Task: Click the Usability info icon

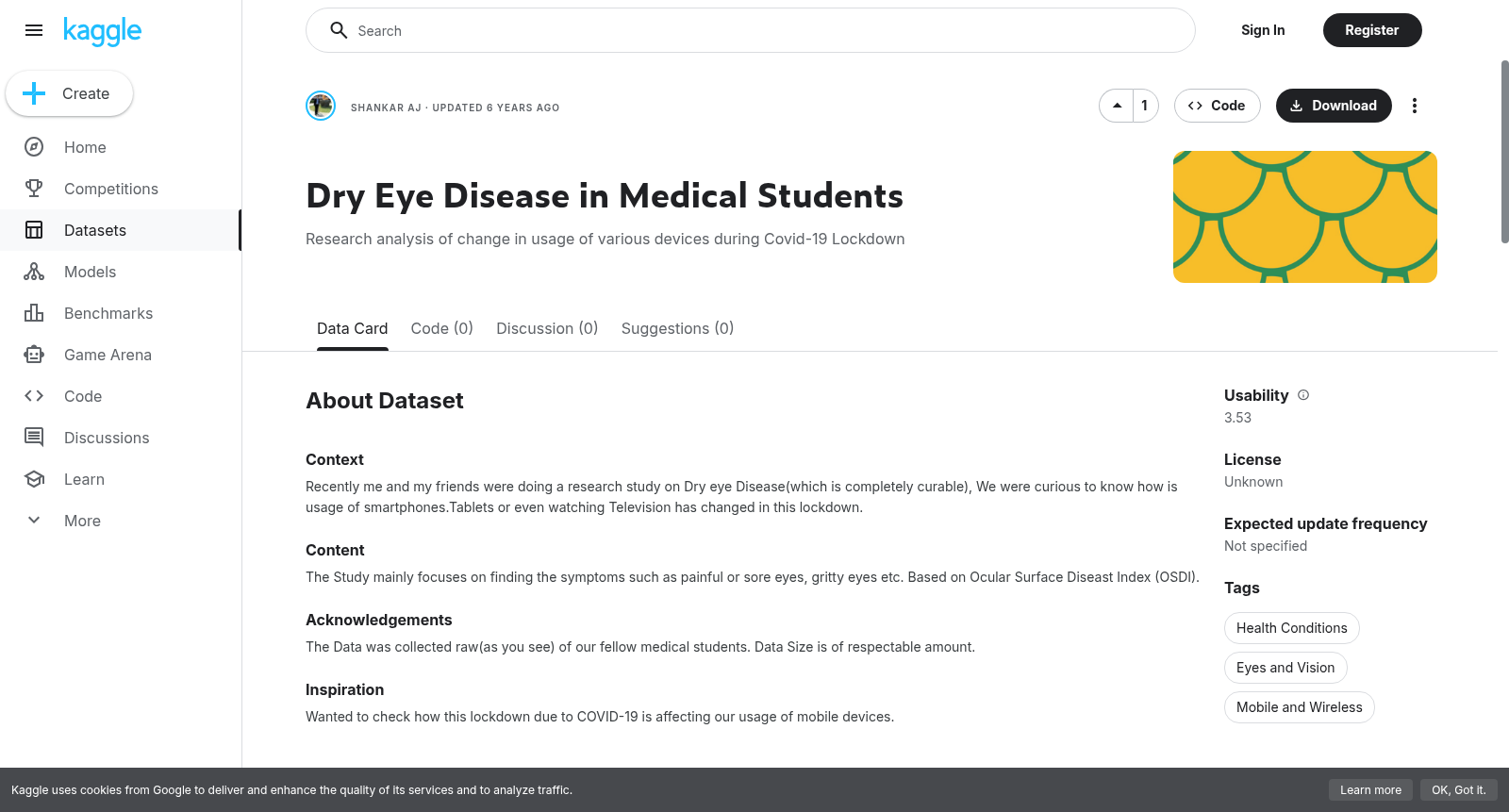Action: click(1303, 395)
